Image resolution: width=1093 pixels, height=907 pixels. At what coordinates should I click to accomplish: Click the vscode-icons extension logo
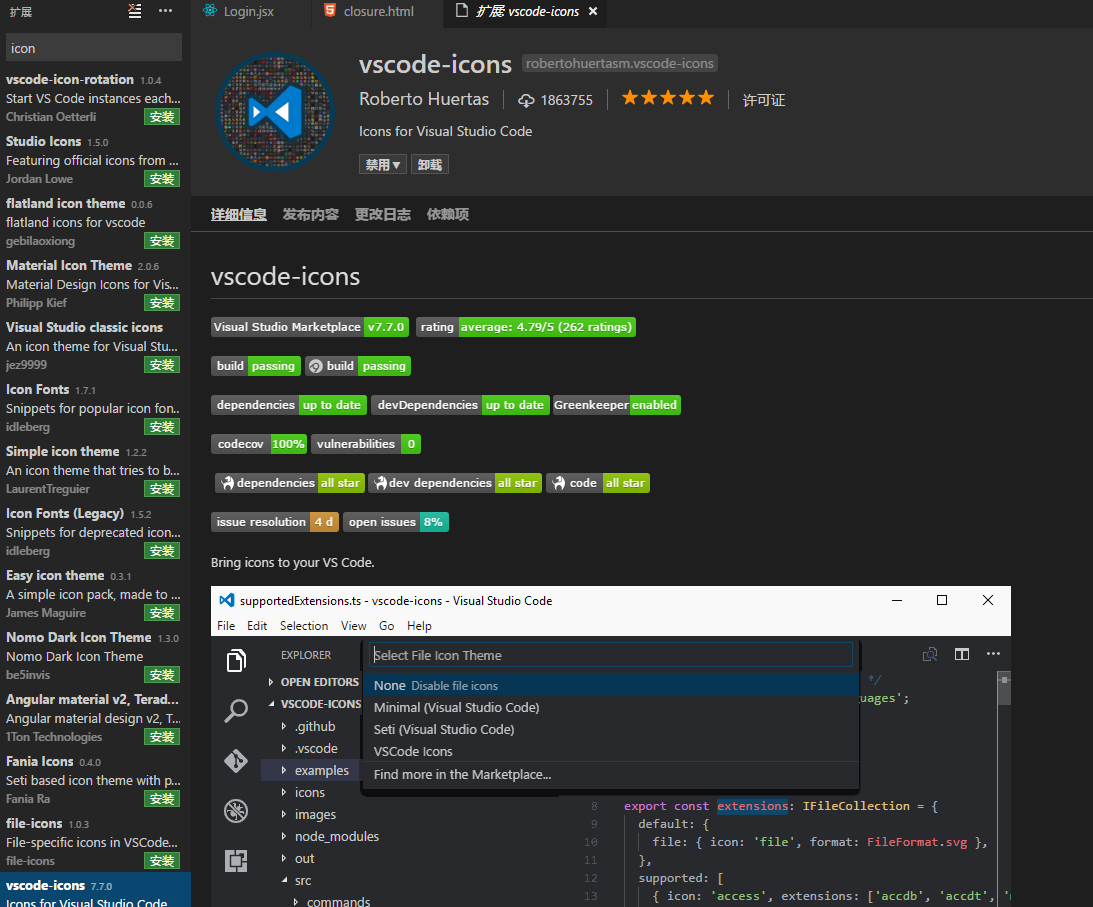275,112
